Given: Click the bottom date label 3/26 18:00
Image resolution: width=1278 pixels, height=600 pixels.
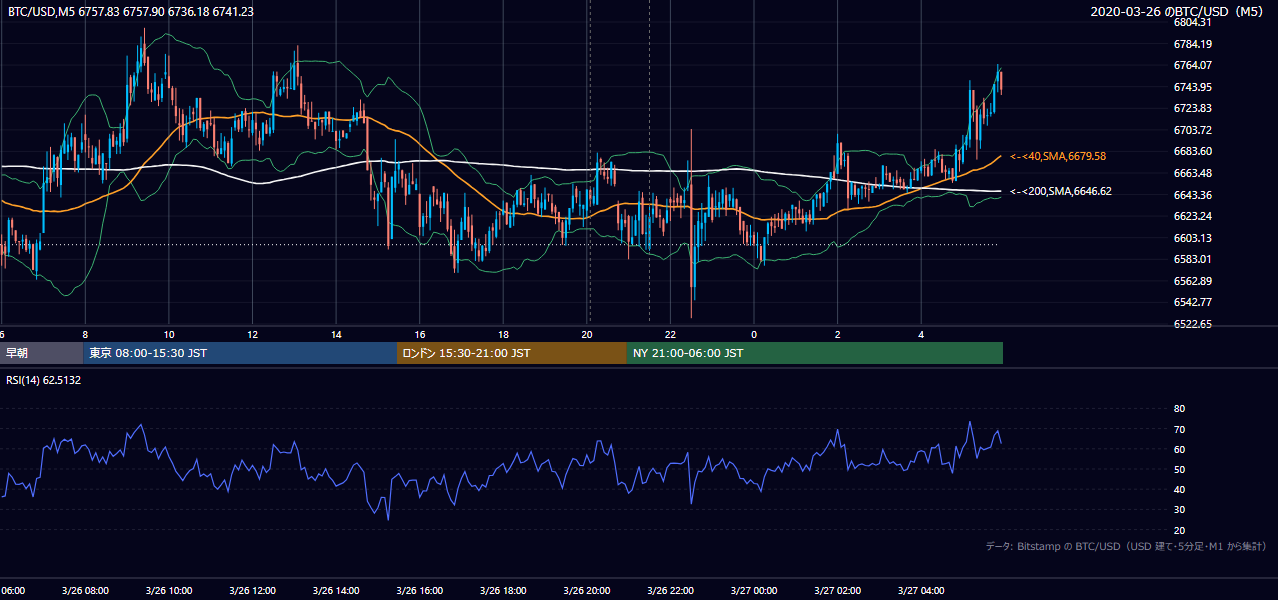Looking at the screenshot, I should [503, 591].
